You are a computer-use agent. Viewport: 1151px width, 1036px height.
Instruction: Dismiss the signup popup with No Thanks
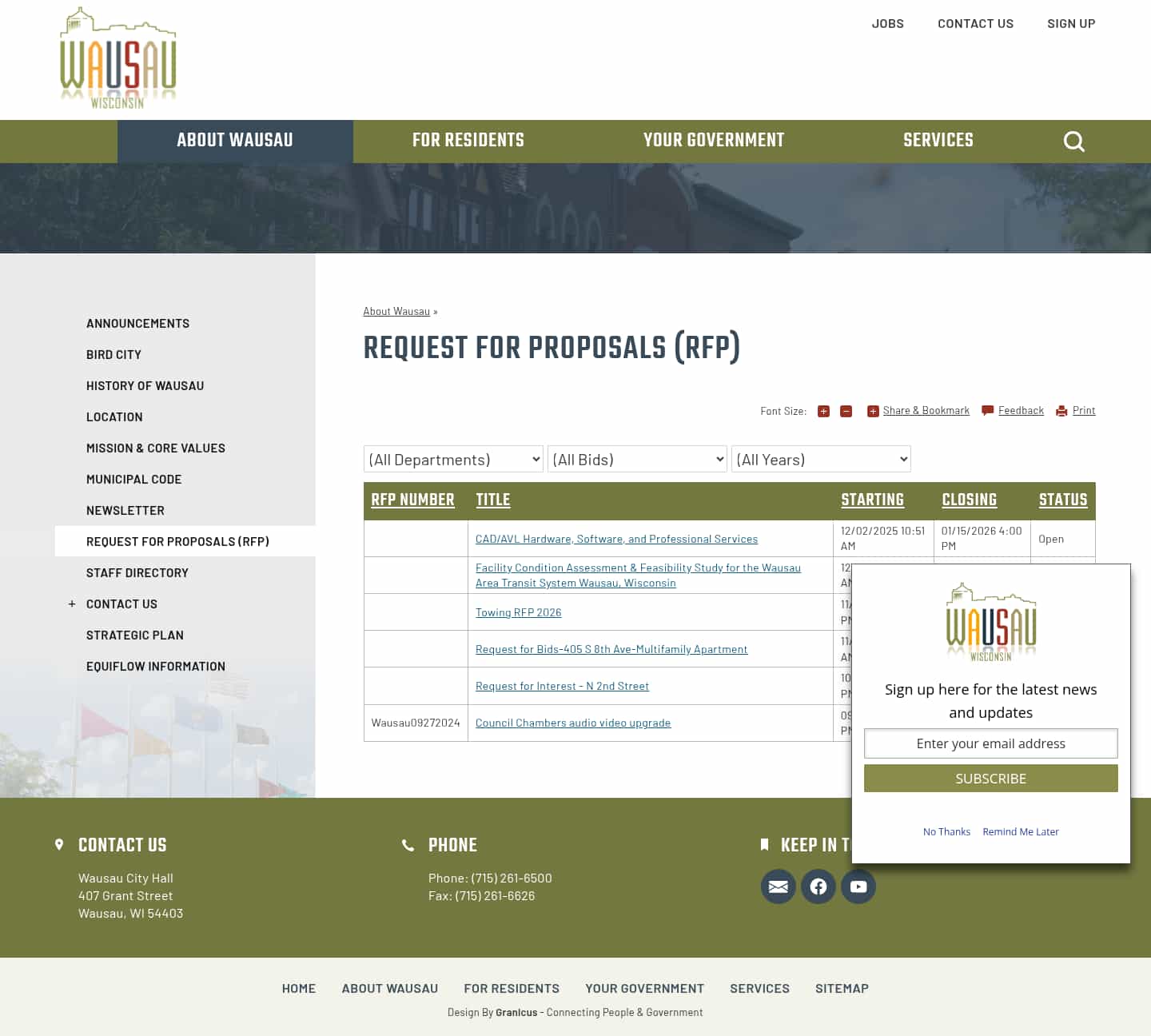coord(946,831)
